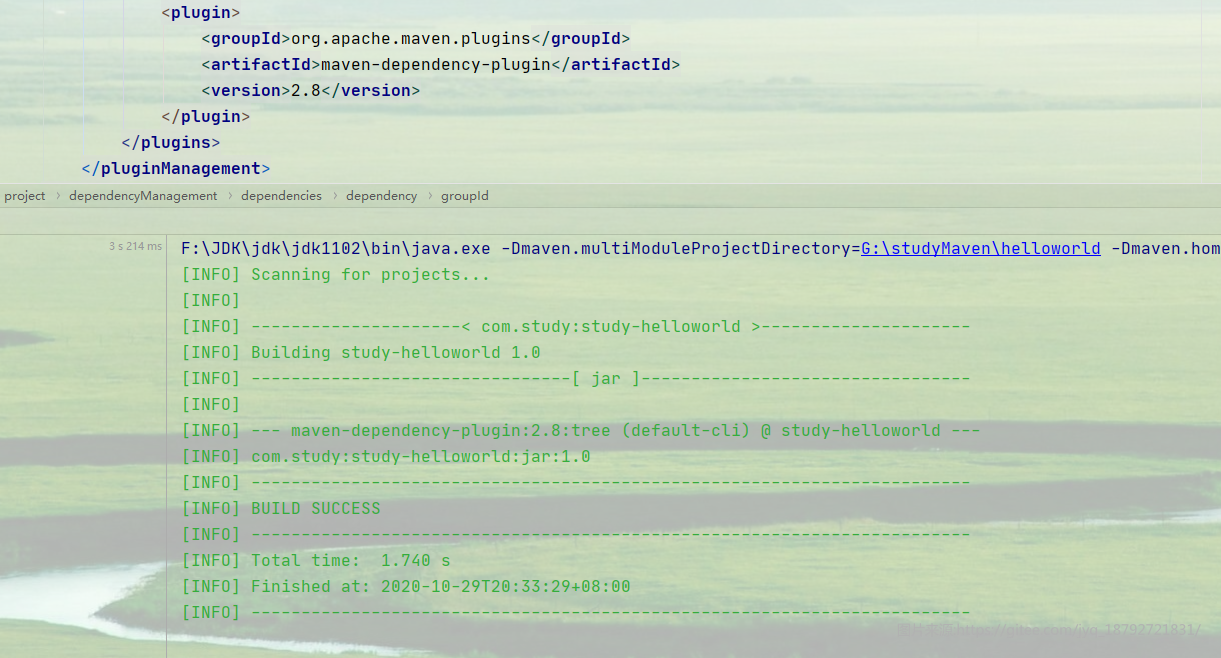1221x658 pixels.
Task: Place cursor on maven-dependency-plugin artifactId line
Action: click(x=441, y=65)
